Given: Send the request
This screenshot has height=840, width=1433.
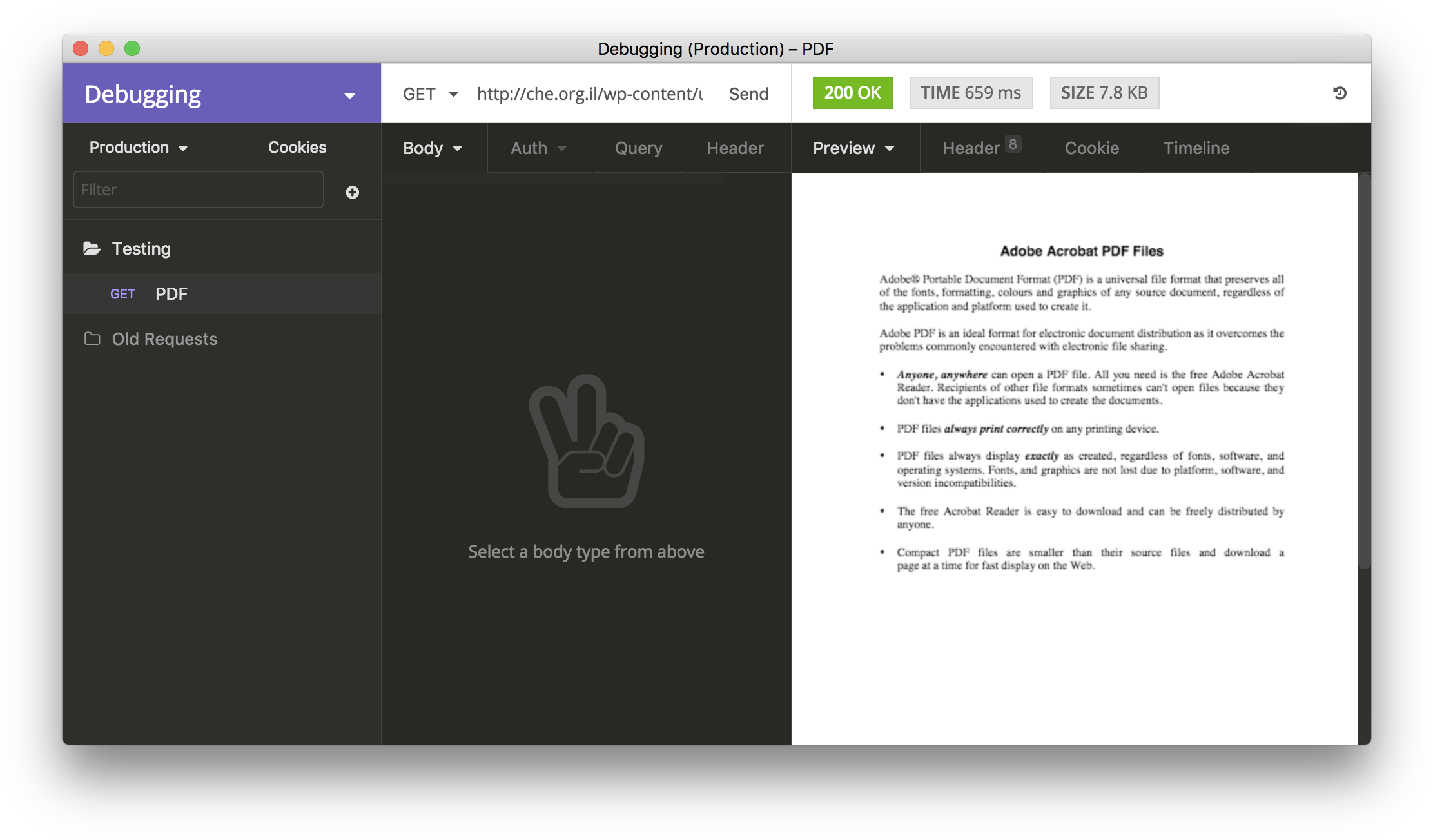Looking at the screenshot, I should (748, 93).
